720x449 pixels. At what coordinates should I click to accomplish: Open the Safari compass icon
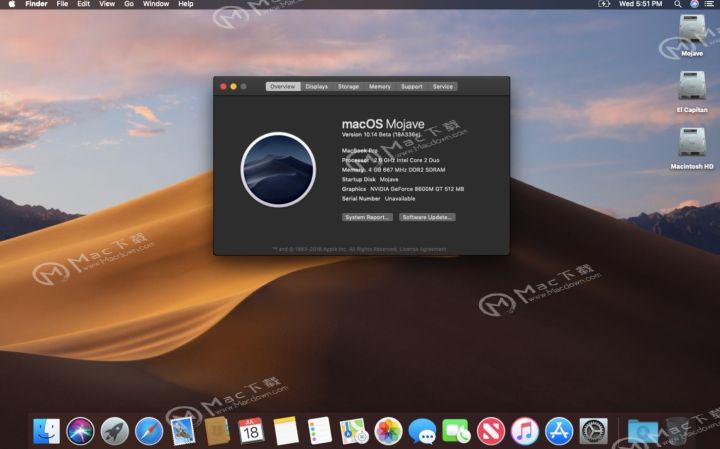click(149, 431)
